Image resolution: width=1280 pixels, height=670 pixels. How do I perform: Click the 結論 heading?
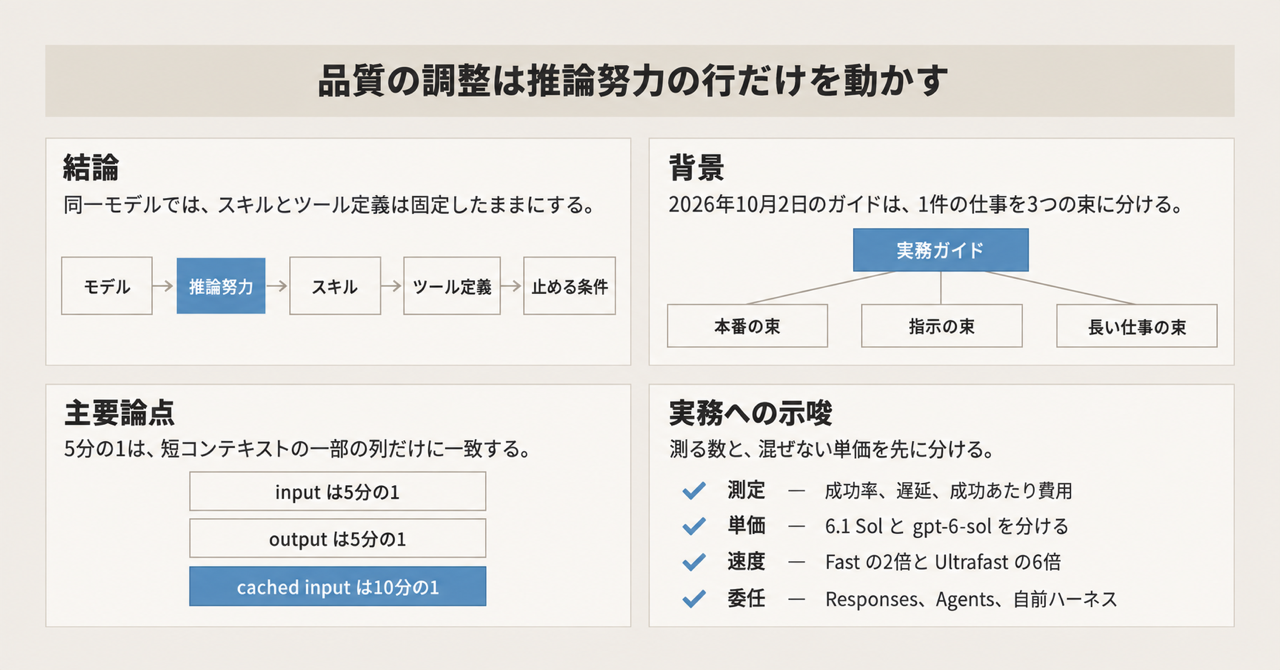tap(91, 166)
